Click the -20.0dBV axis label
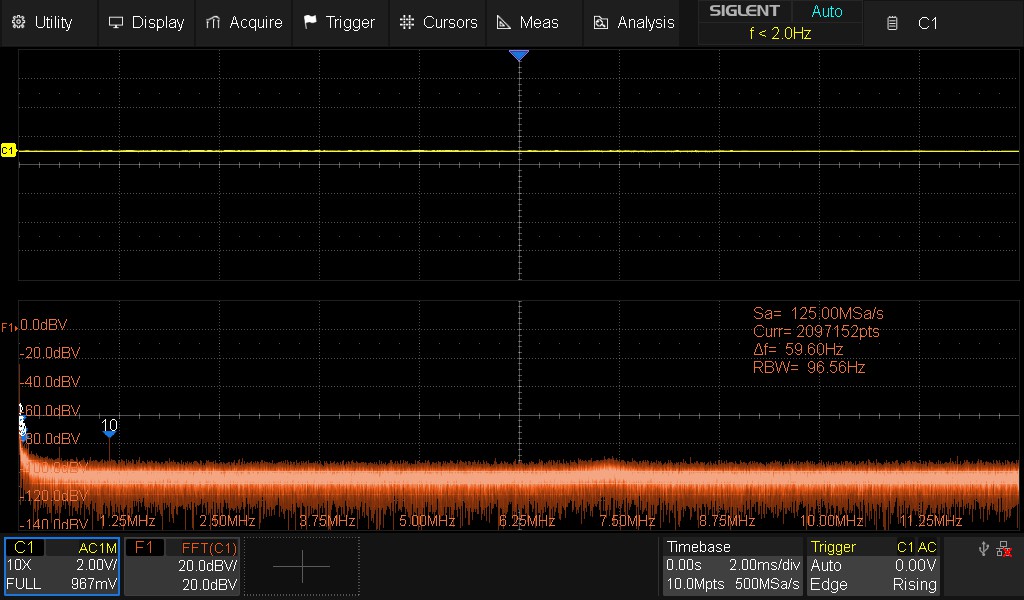This screenshot has width=1024, height=600. pos(50,353)
